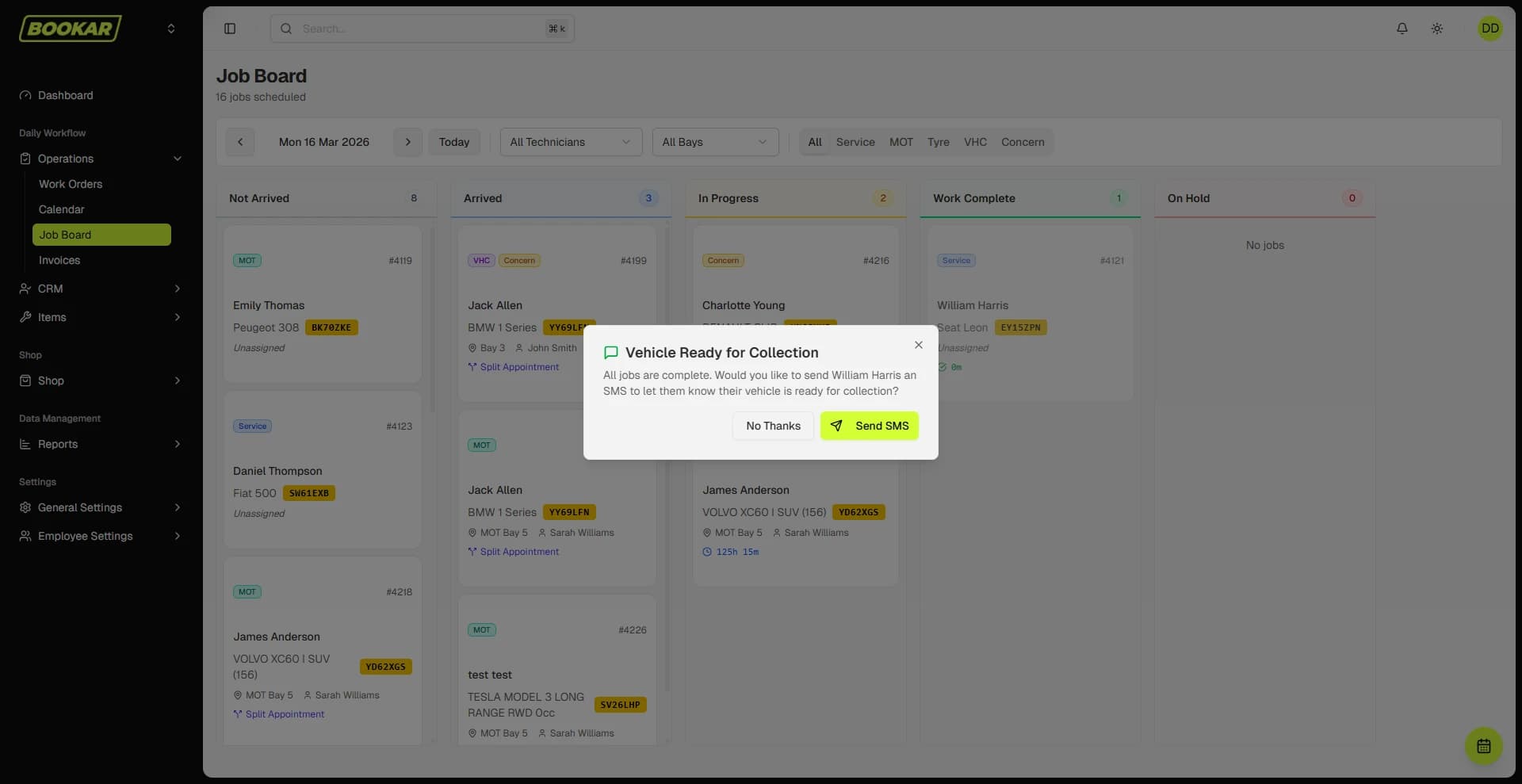
Task: Open the Invoices page
Action: [x=59, y=260]
